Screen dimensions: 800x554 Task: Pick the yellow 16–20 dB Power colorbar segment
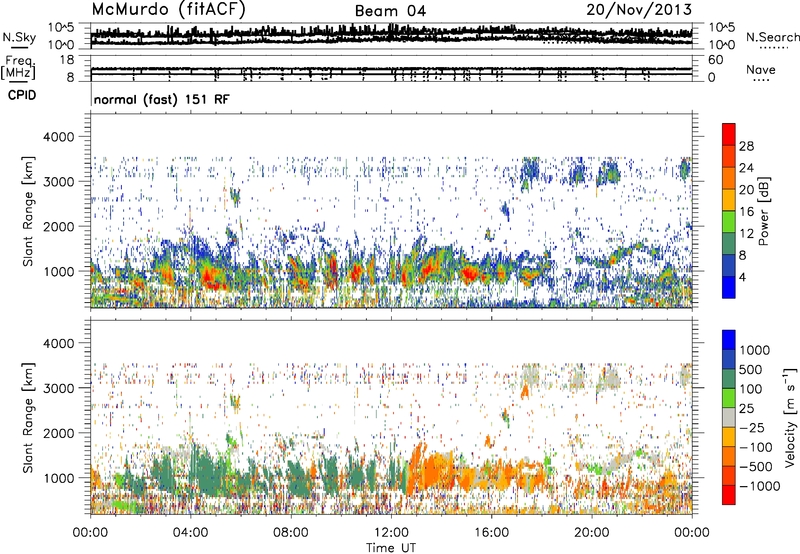[x=729, y=200]
